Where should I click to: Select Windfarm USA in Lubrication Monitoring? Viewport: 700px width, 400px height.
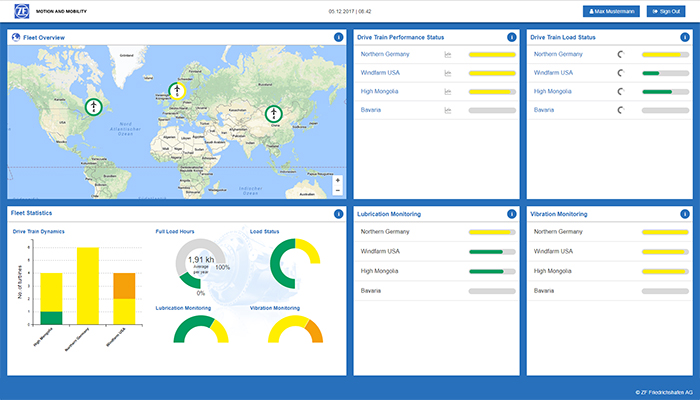380,251
